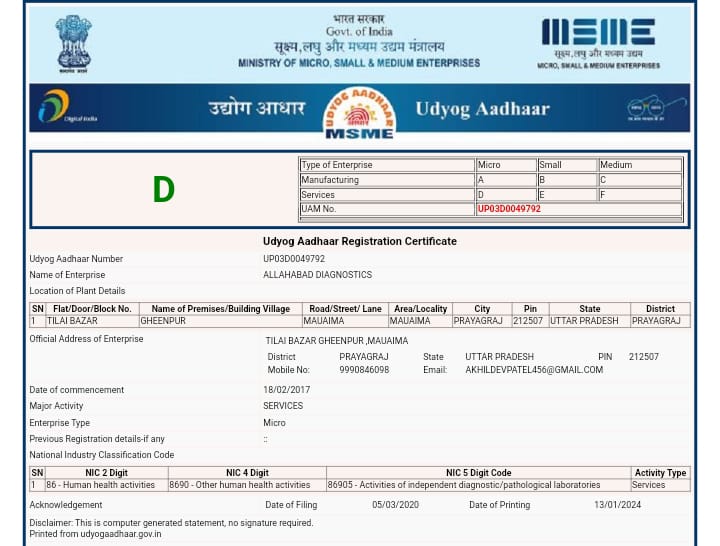The image size is (720, 546).
Task: Click the Swachh Bharat spectacles logo
Action: pyautogui.click(x=657, y=108)
